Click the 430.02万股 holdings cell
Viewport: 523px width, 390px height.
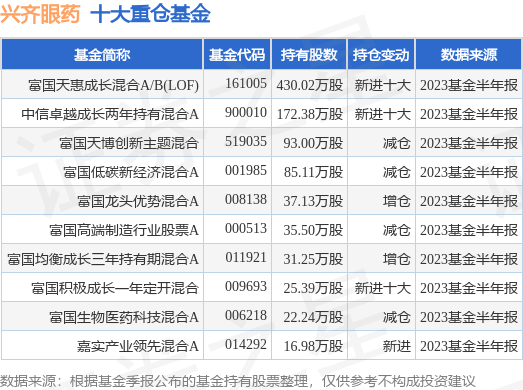(x=310, y=85)
